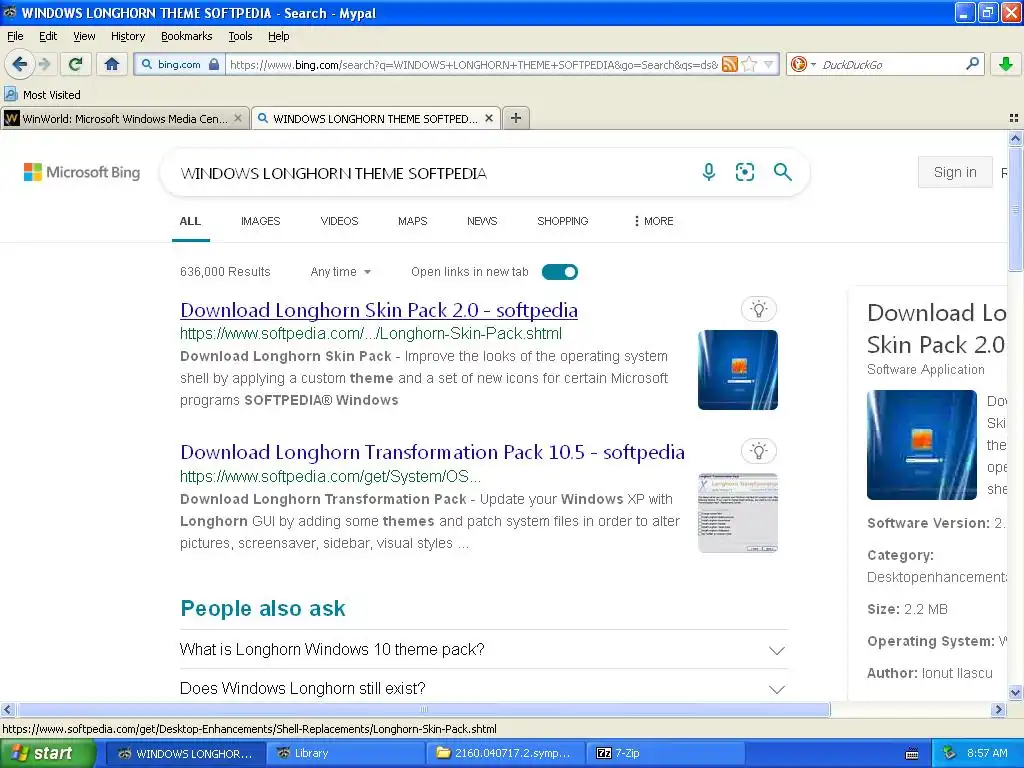Open Download Longhorn Transformation Pack 10.5 link

pos(432,452)
